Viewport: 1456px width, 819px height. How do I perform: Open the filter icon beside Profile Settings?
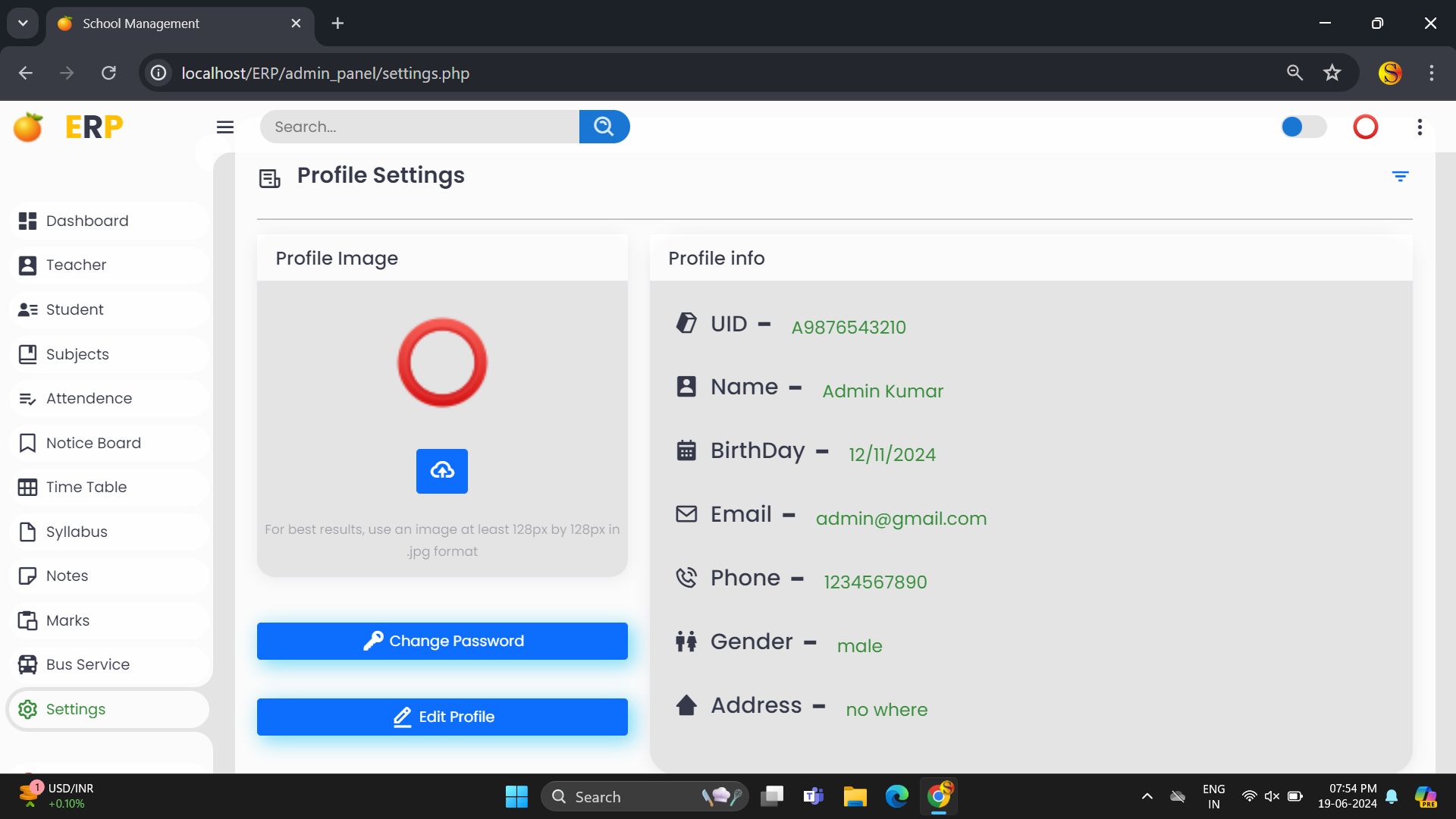pyautogui.click(x=1400, y=176)
